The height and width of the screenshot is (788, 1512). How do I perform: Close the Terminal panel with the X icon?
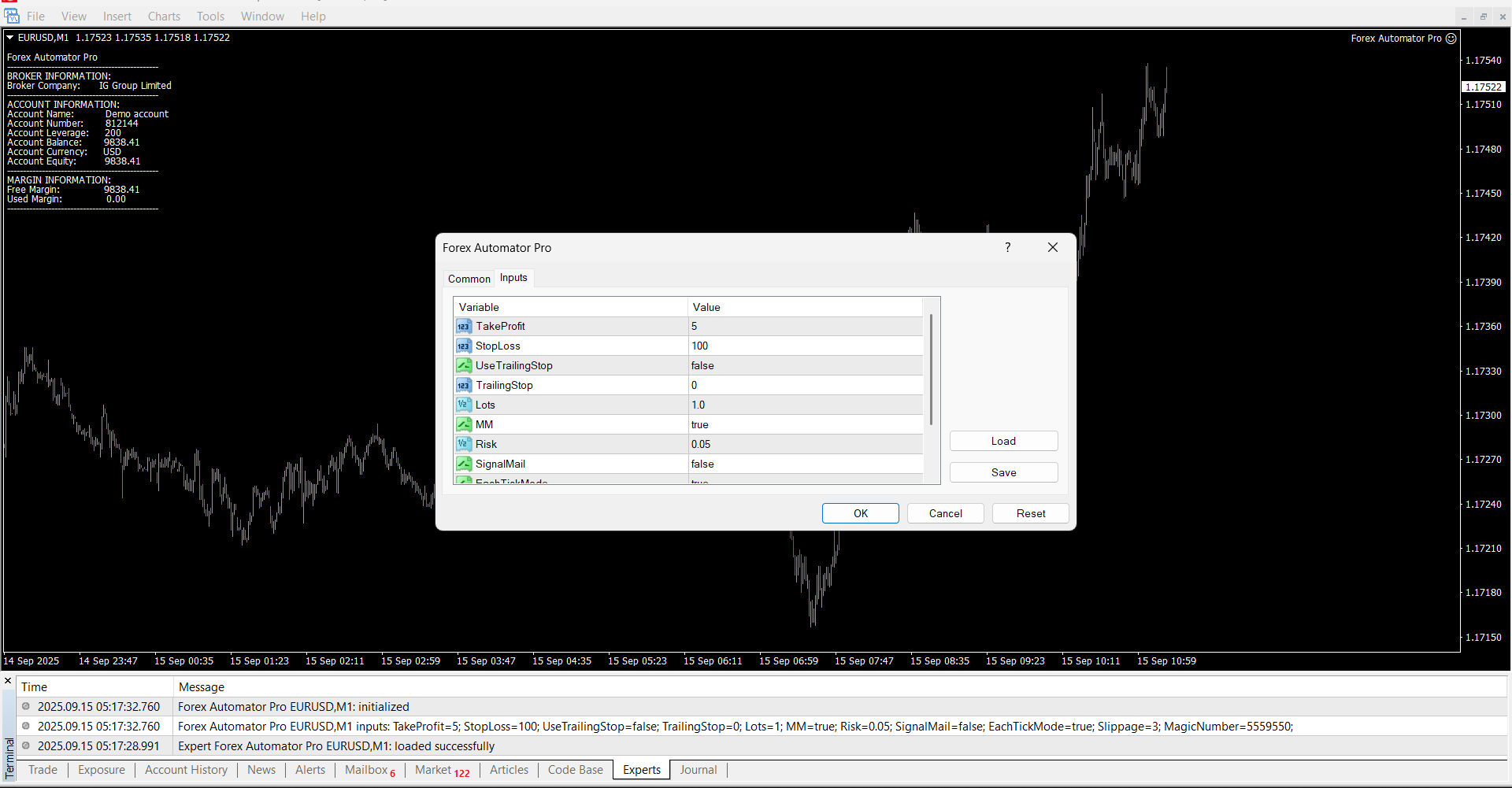pyautogui.click(x=9, y=681)
